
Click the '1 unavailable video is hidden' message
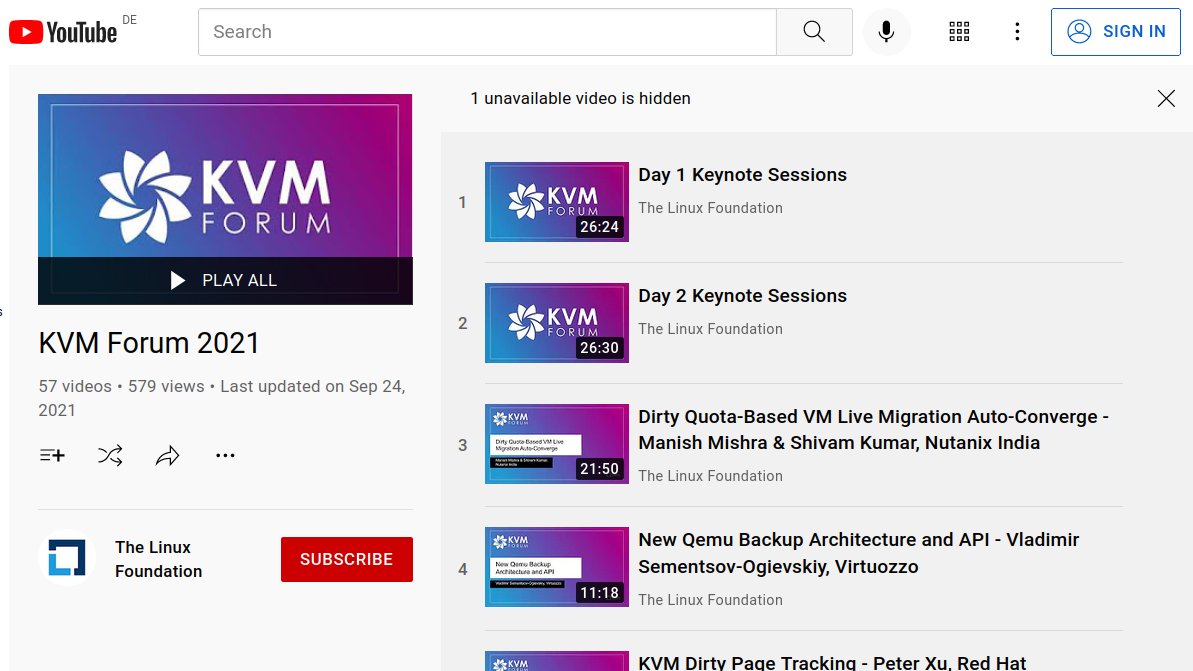[581, 99]
